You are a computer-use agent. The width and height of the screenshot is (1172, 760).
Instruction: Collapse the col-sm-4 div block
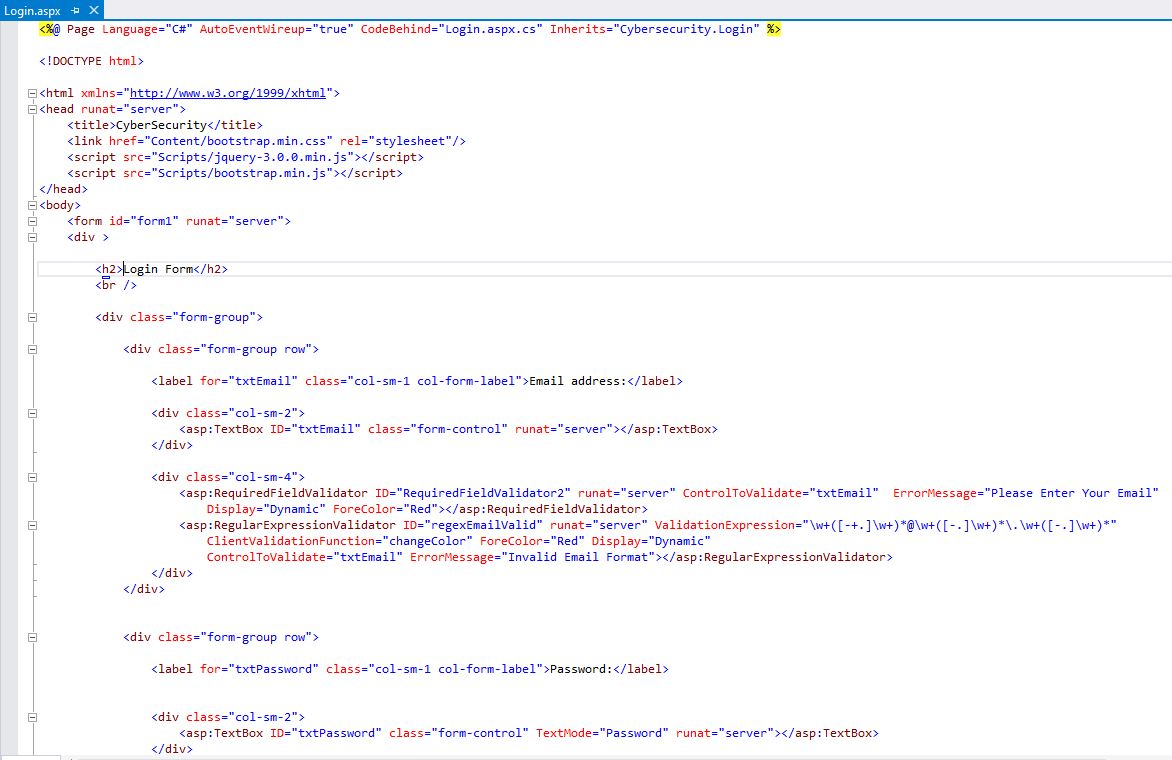[x=32, y=477]
